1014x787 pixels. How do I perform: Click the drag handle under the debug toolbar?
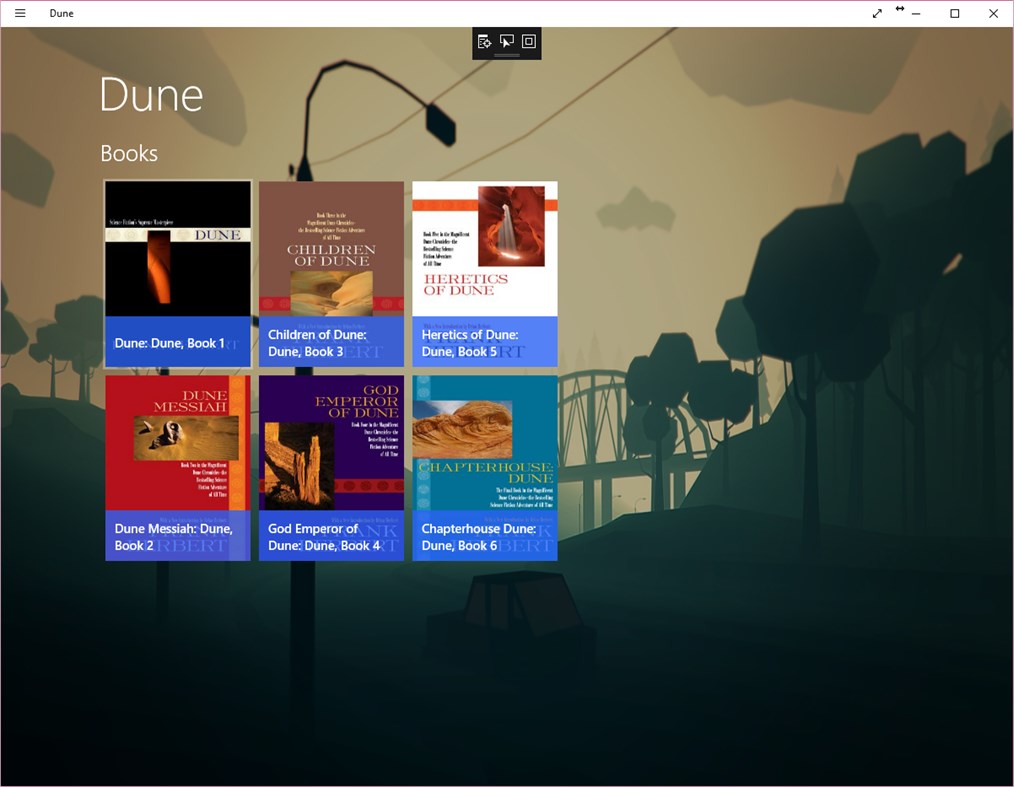[506, 57]
